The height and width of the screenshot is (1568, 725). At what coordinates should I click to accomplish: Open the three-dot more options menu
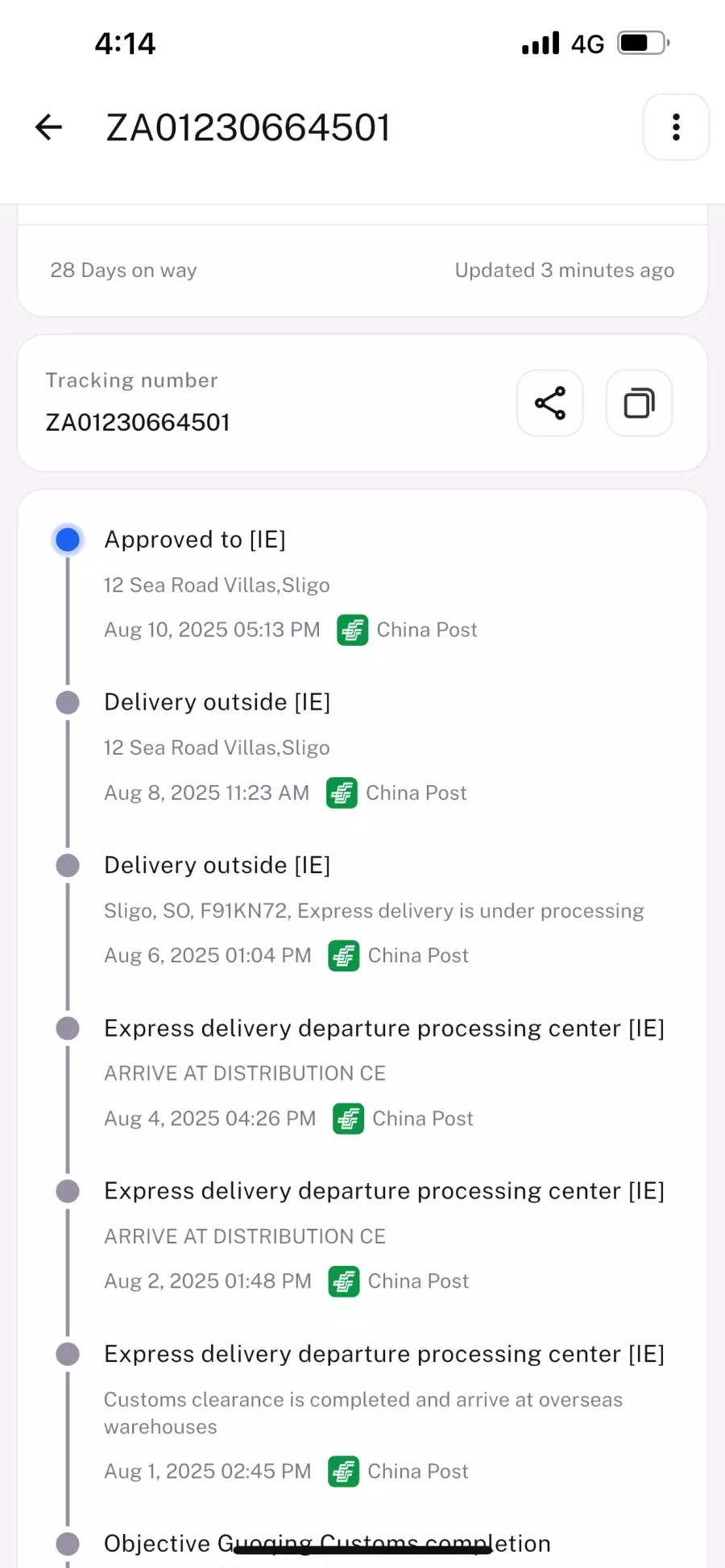click(x=676, y=127)
